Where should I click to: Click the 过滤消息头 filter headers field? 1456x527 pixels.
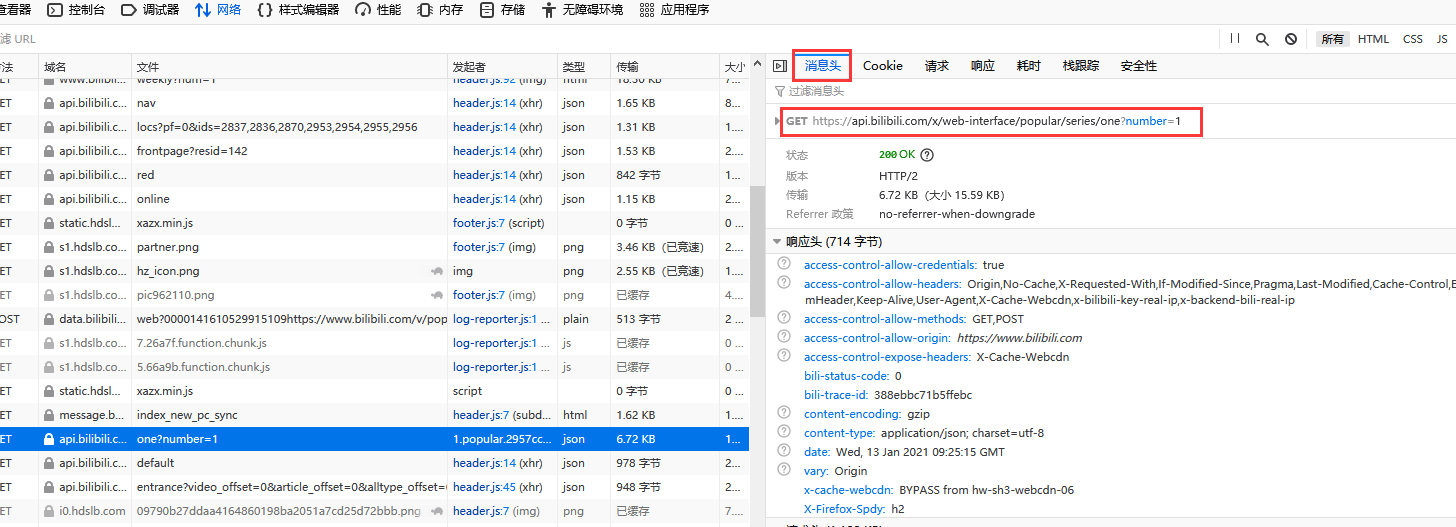(1110, 91)
